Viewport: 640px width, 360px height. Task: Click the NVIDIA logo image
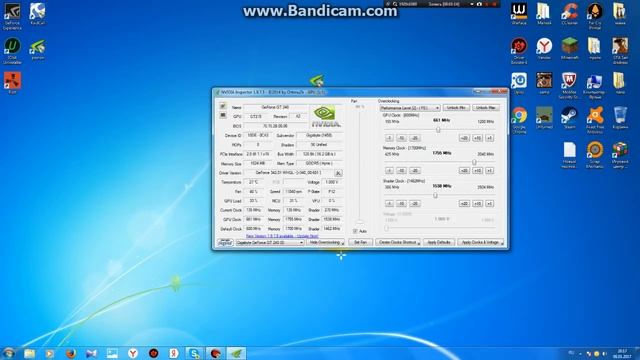click(x=325, y=117)
